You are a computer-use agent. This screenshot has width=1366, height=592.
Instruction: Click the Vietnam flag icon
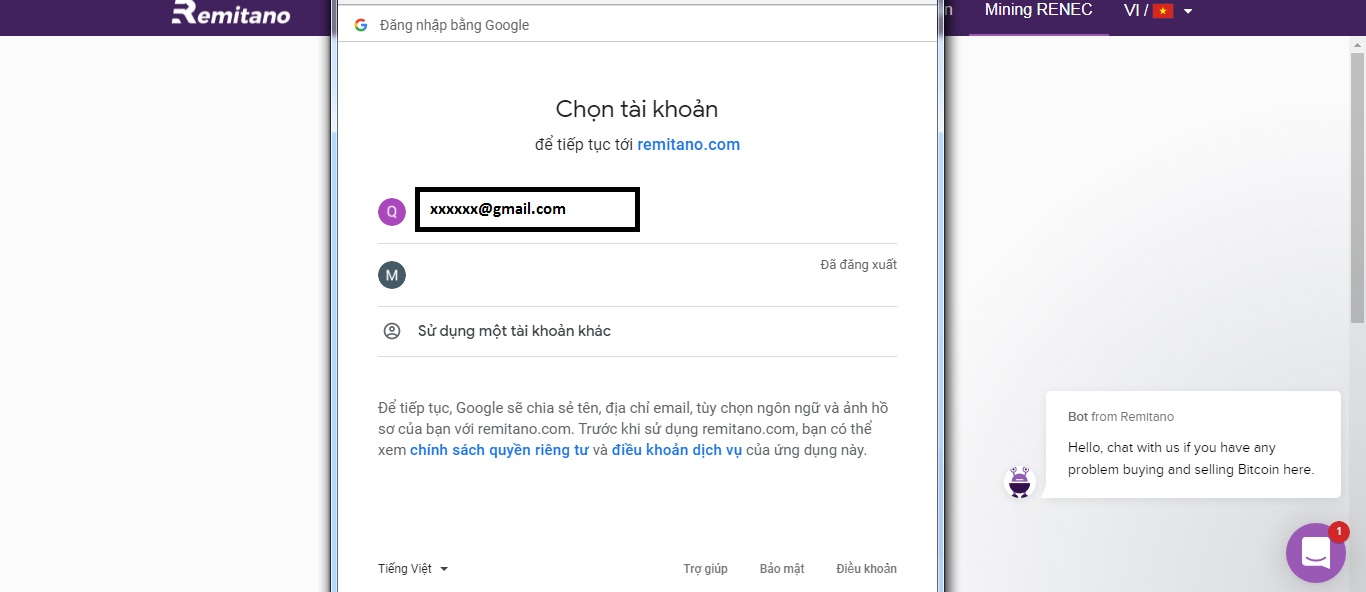[1162, 11]
